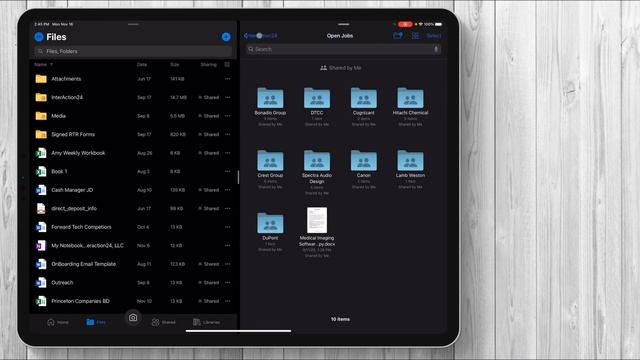Open the Signed RTR Forms folder

coord(73,134)
